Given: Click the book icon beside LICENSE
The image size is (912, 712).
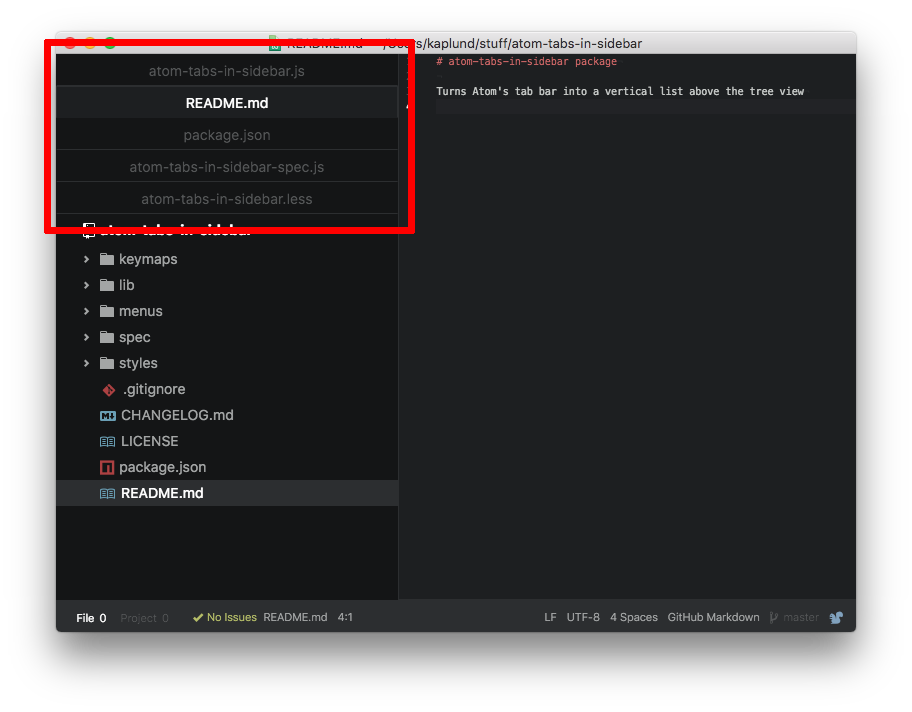Looking at the screenshot, I should click(108, 442).
